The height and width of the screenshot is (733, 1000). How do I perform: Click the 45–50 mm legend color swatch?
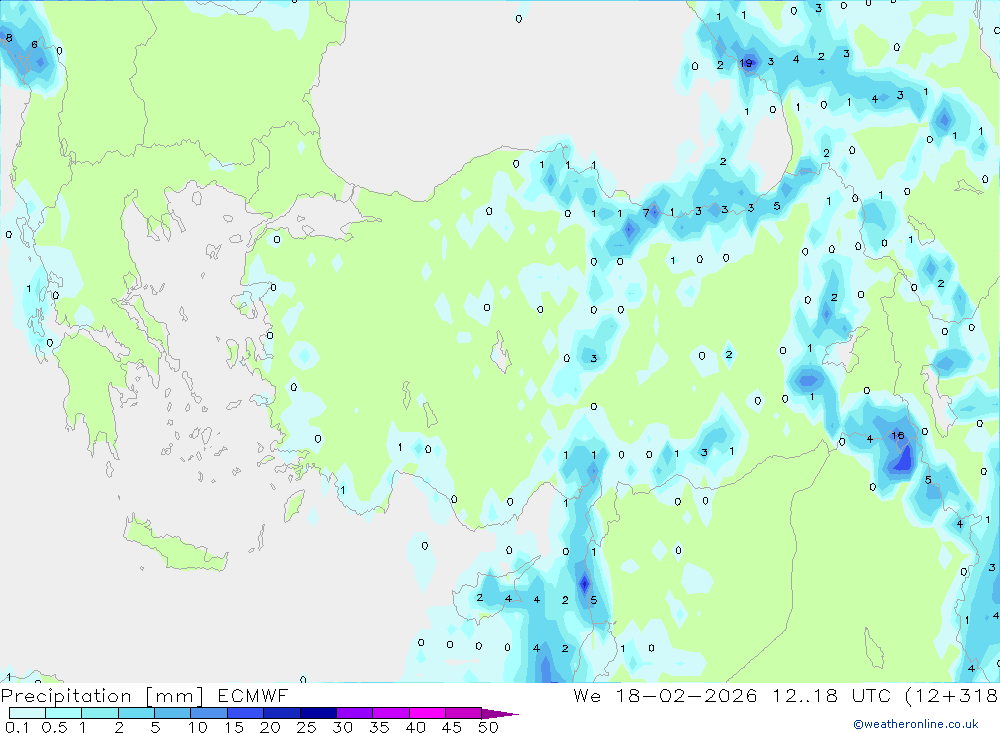pyautogui.click(x=464, y=713)
